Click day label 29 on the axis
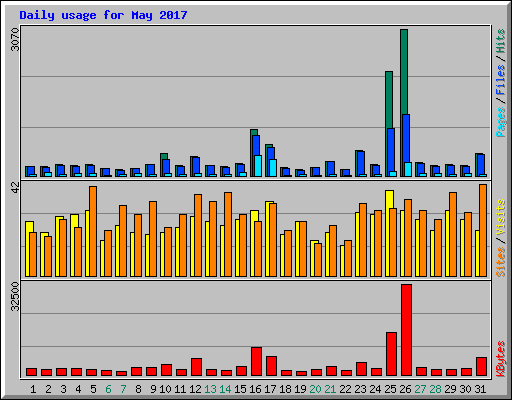This screenshot has width=512, height=400. tap(450, 389)
